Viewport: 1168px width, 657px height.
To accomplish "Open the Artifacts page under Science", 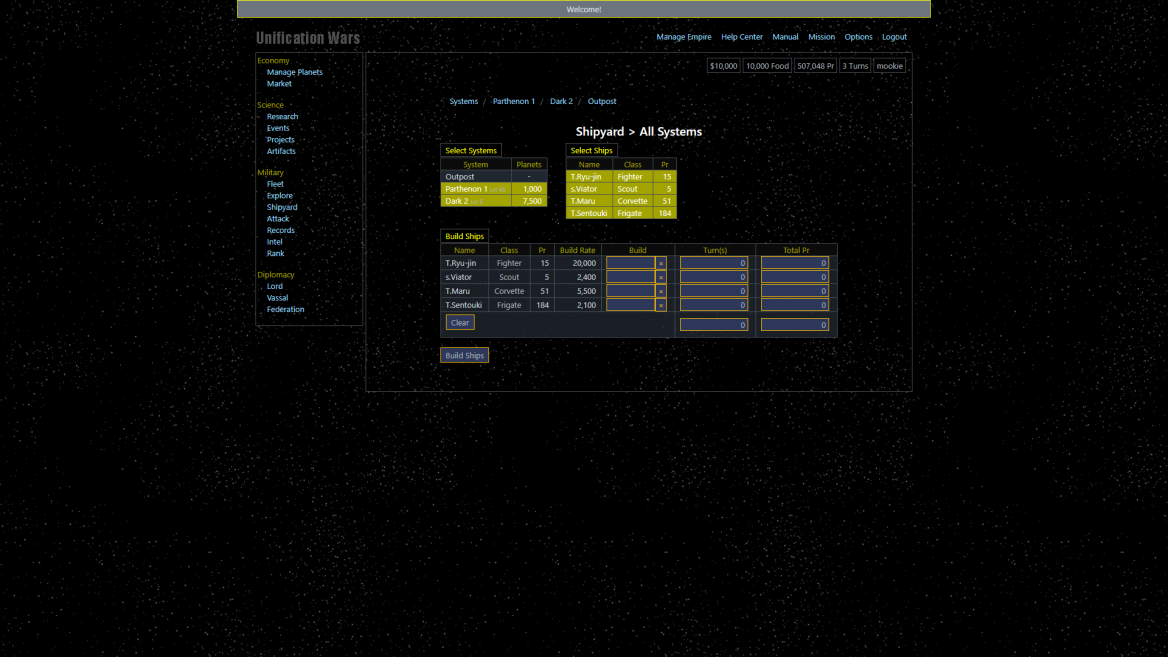I will pyautogui.click(x=281, y=151).
